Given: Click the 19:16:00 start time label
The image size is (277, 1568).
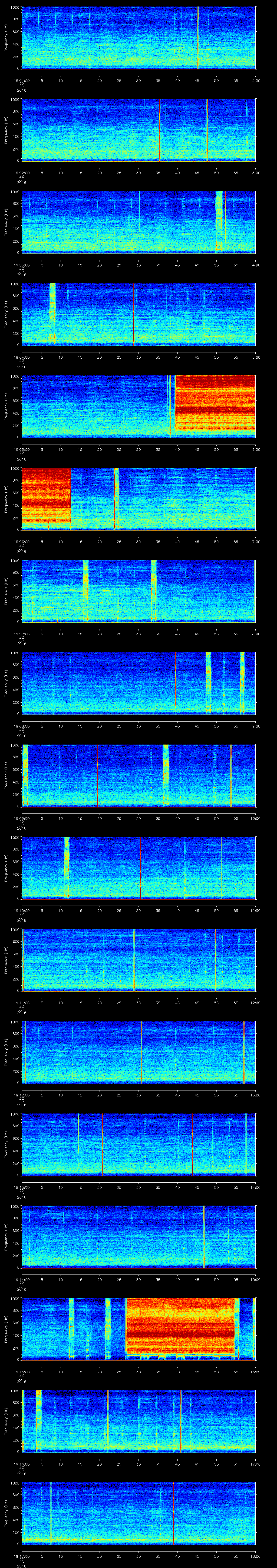Looking at the screenshot, I should pyautogui.click(x=21, y=1463).
